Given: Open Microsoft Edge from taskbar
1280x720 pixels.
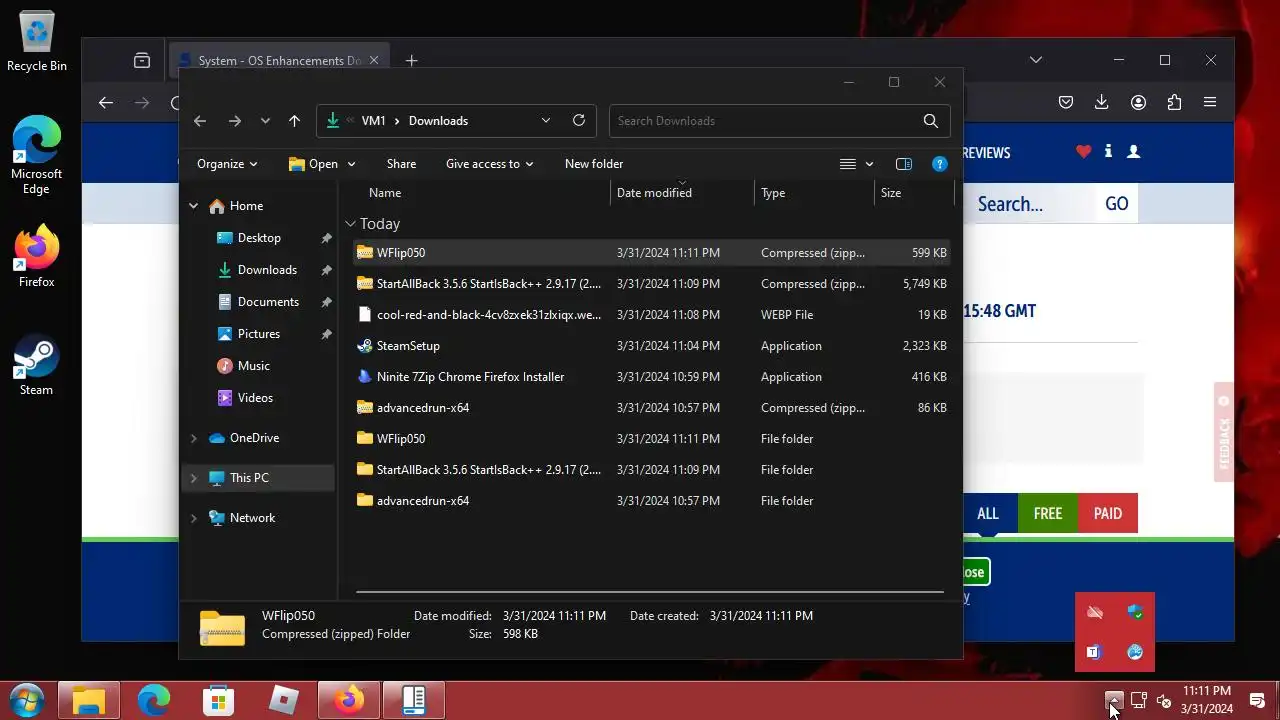Looking at the screenshot, I should click(x=154, y=700).
